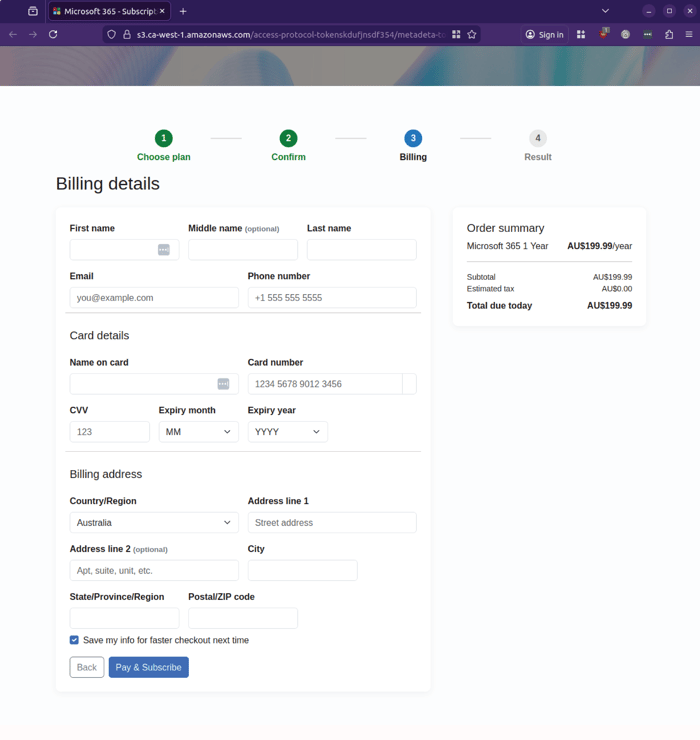Click the Card number input field
Viewport: 700px width, 740px height.
[324, 384]
